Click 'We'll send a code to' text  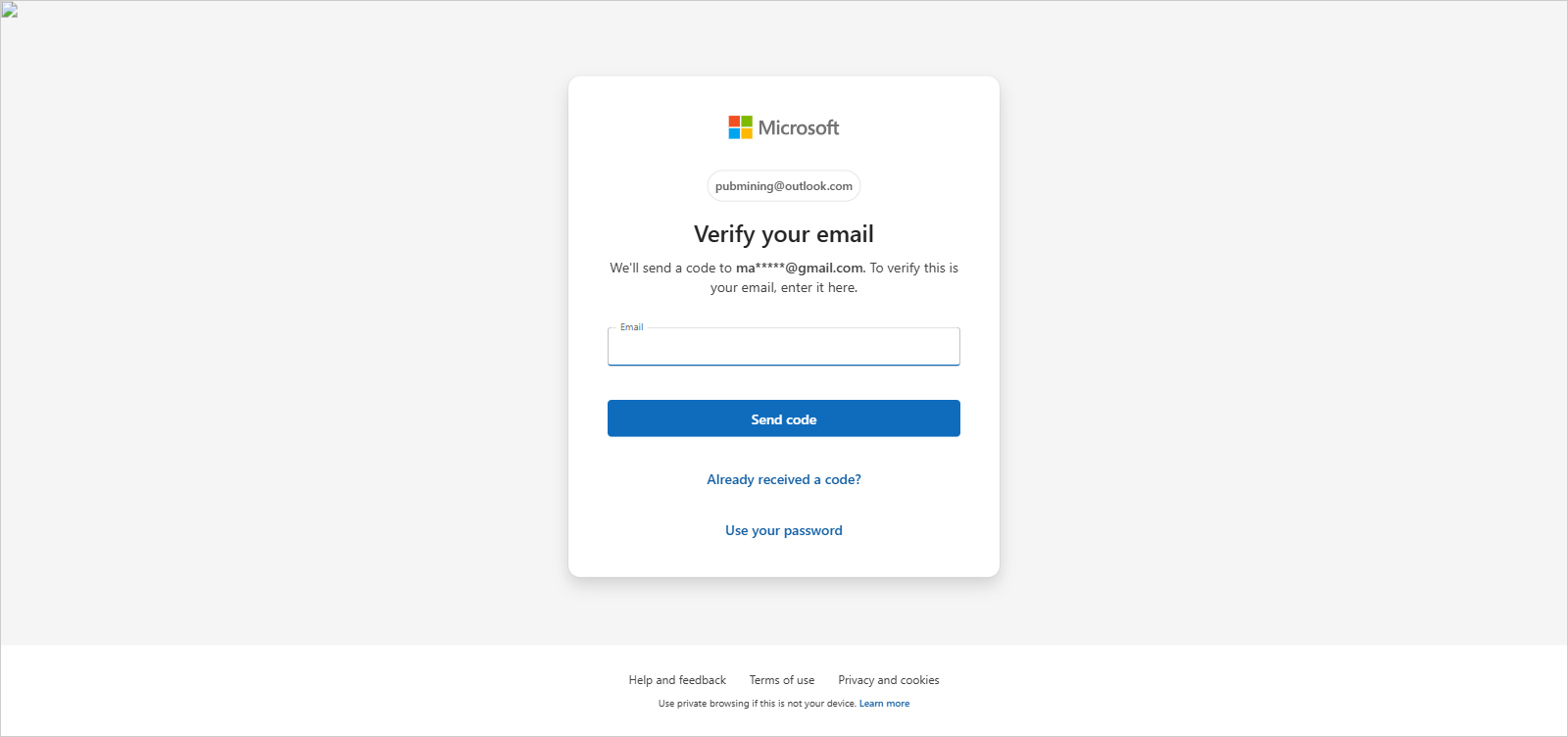(670, 268)
